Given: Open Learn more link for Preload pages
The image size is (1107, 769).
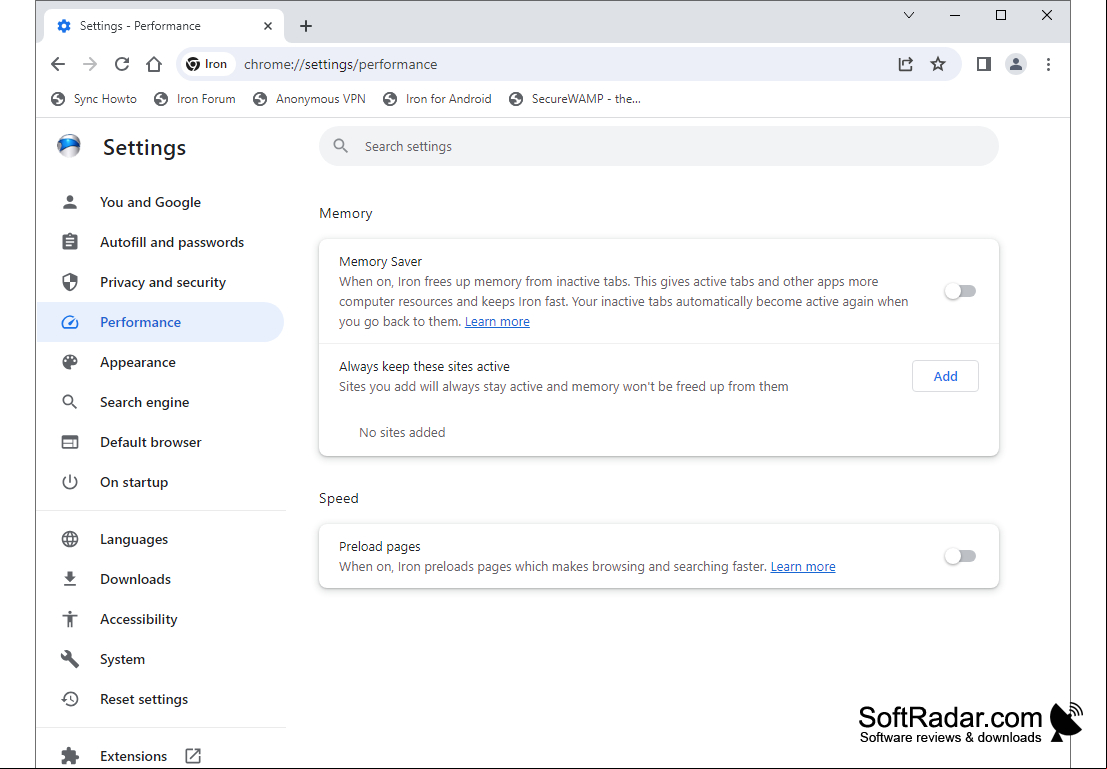Looking at the screenshot, I should [803, 566].
